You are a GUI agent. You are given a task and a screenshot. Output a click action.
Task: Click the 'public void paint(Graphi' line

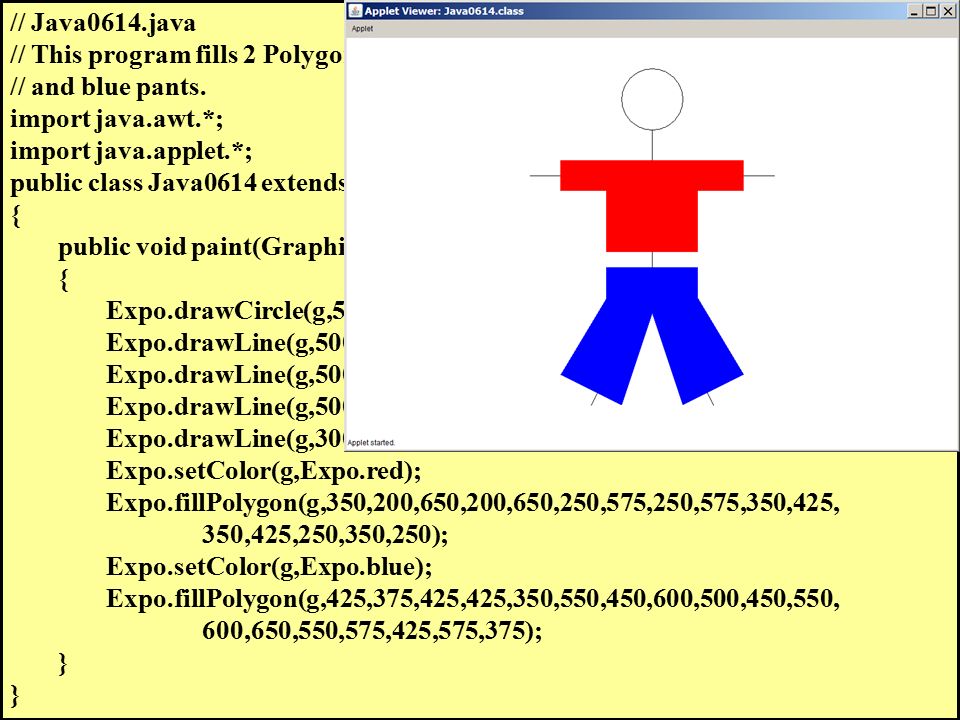tap(202, 247)
